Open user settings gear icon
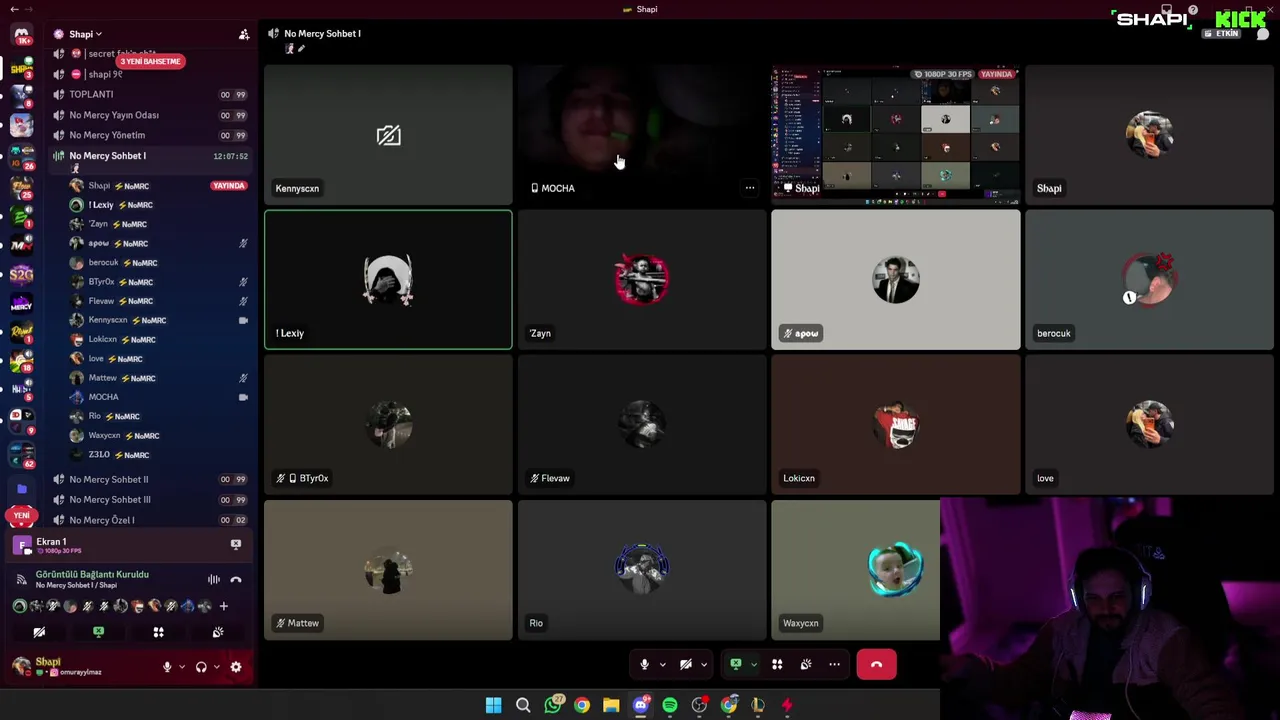Image resolution: width=1280 pixels, height=720 pixels. click(236, 667)
